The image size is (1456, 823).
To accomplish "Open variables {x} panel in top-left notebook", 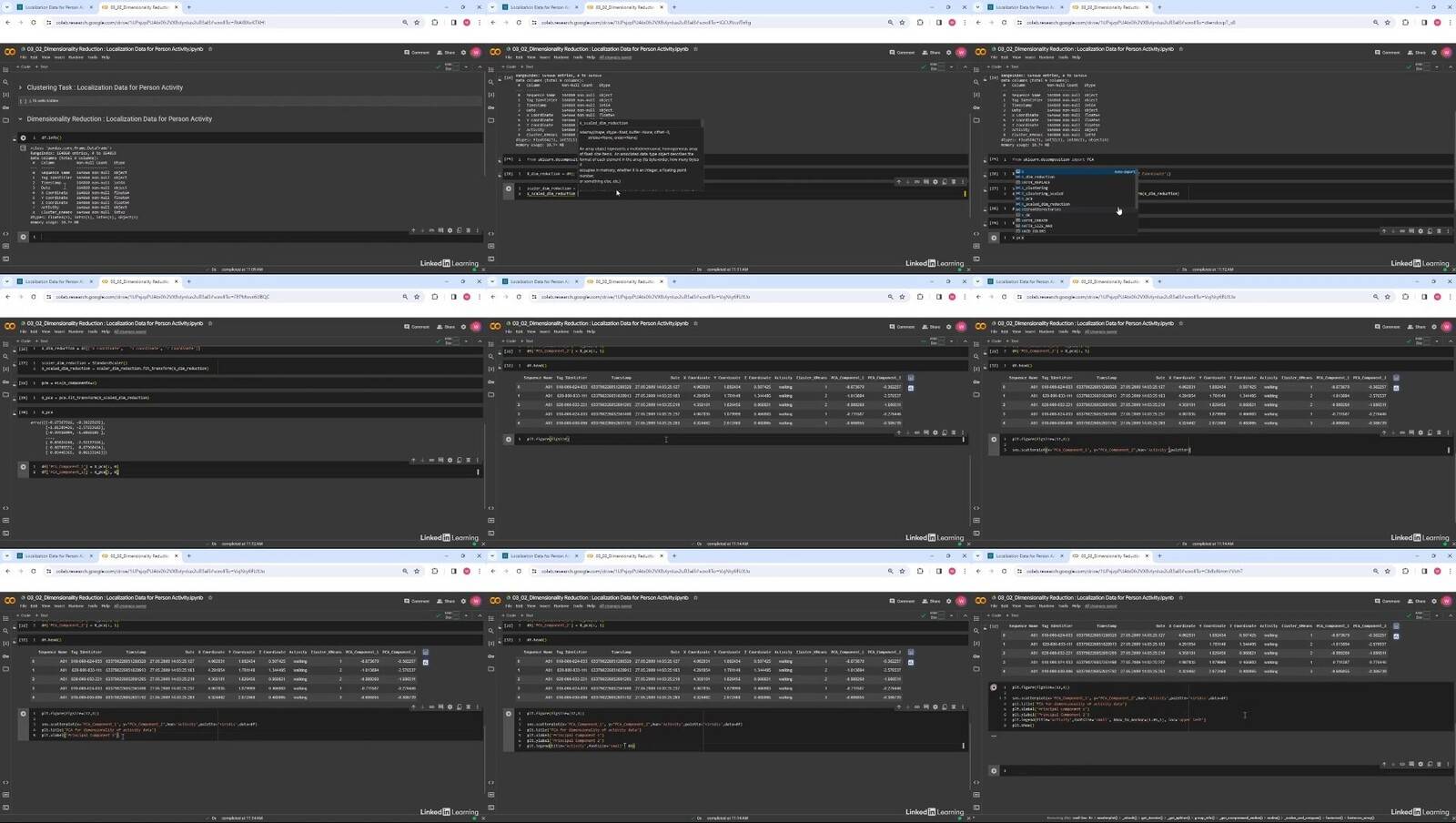I will [6, 95].
